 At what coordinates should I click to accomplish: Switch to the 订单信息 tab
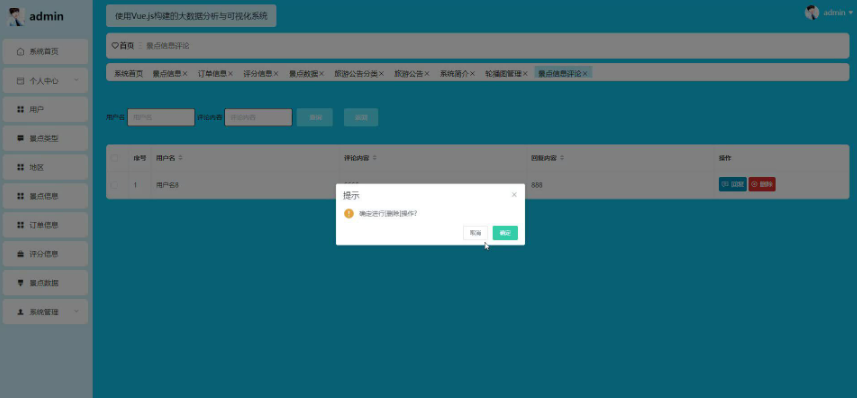pyautogui.click(x=212, y=73)
